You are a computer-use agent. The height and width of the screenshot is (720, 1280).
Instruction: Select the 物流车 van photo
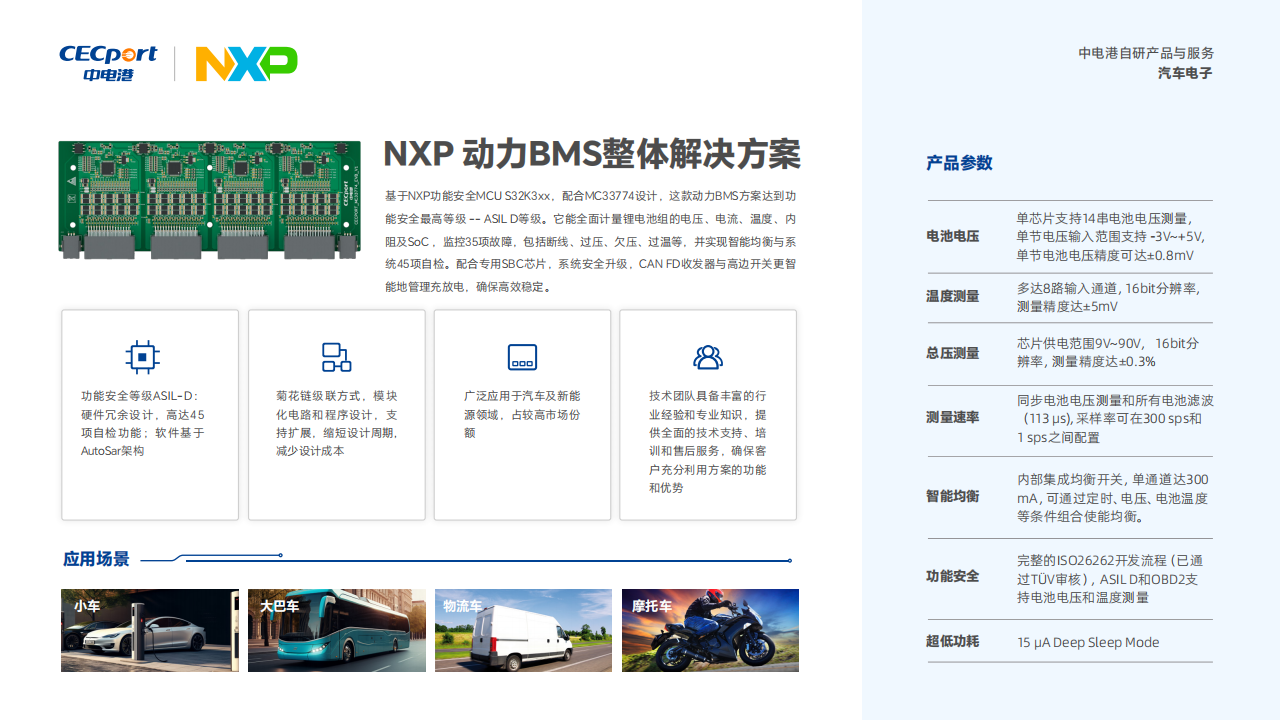523,630
